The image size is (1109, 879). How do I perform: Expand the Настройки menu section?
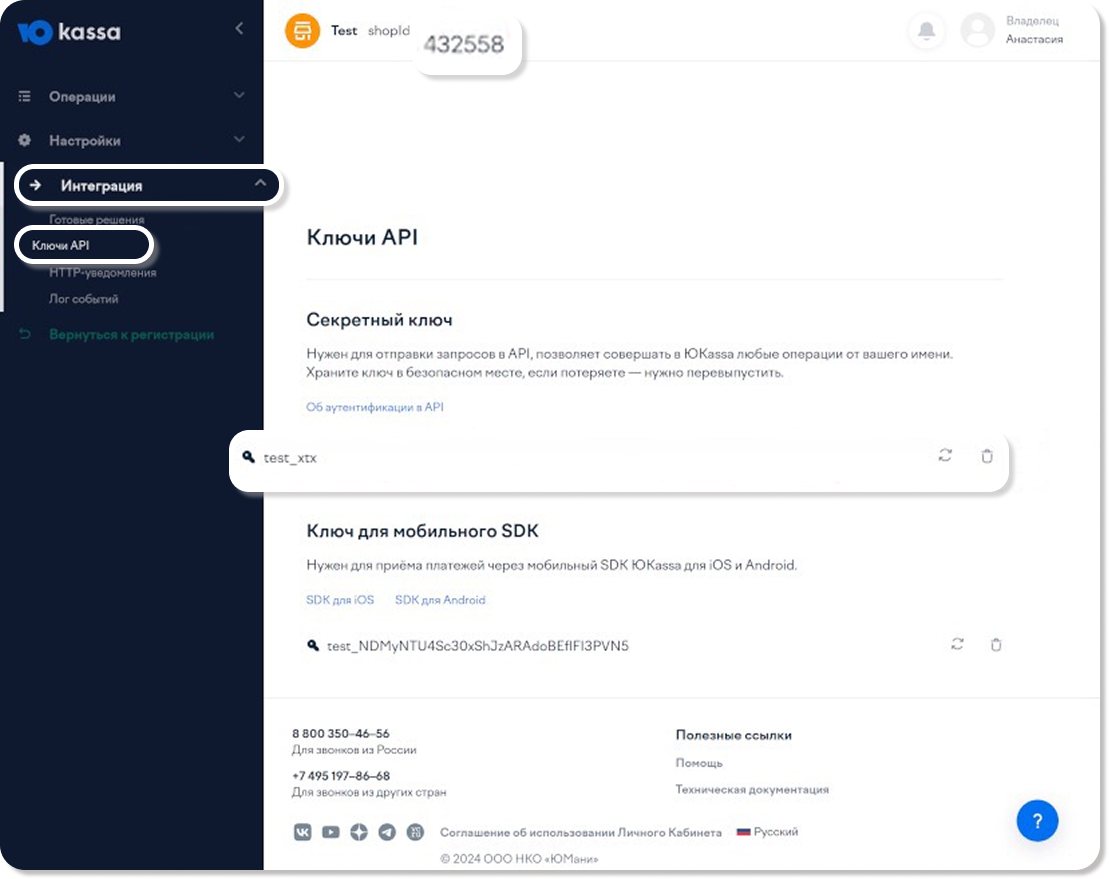pyautogui.click(x=238, y=140)
